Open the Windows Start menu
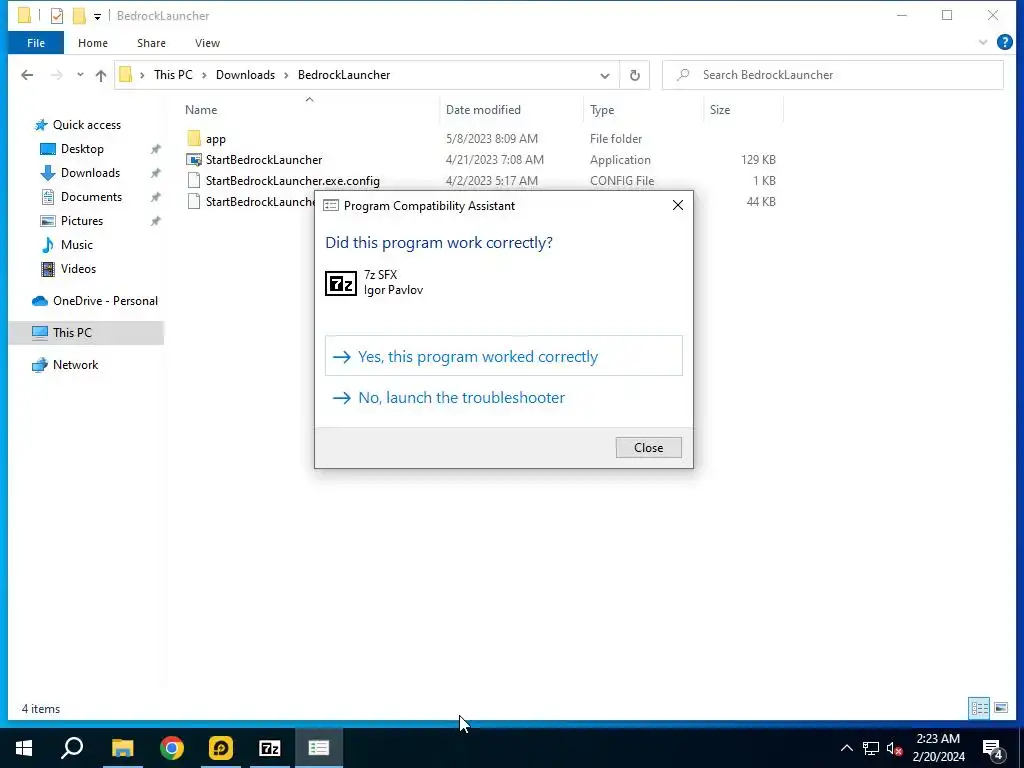The height and width of the screenshot is (768, 1024). (x=24, y=748)
